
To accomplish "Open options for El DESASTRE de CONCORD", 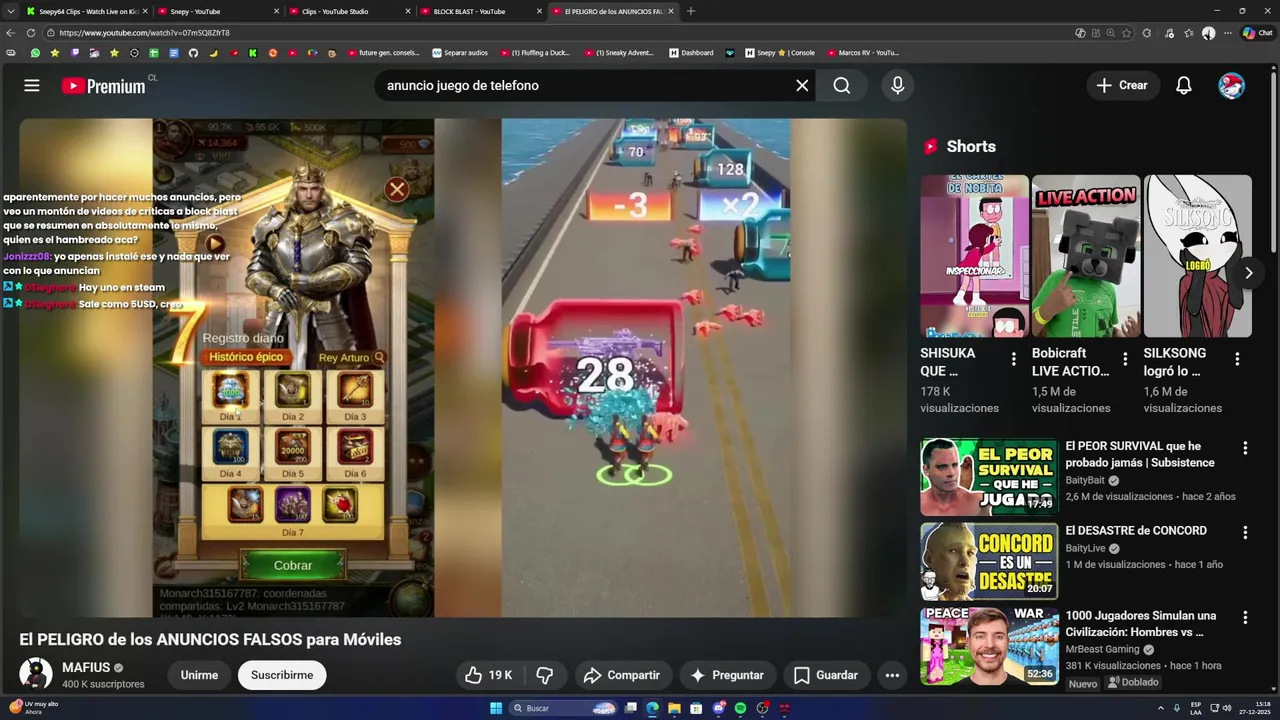I will 1245,533.
